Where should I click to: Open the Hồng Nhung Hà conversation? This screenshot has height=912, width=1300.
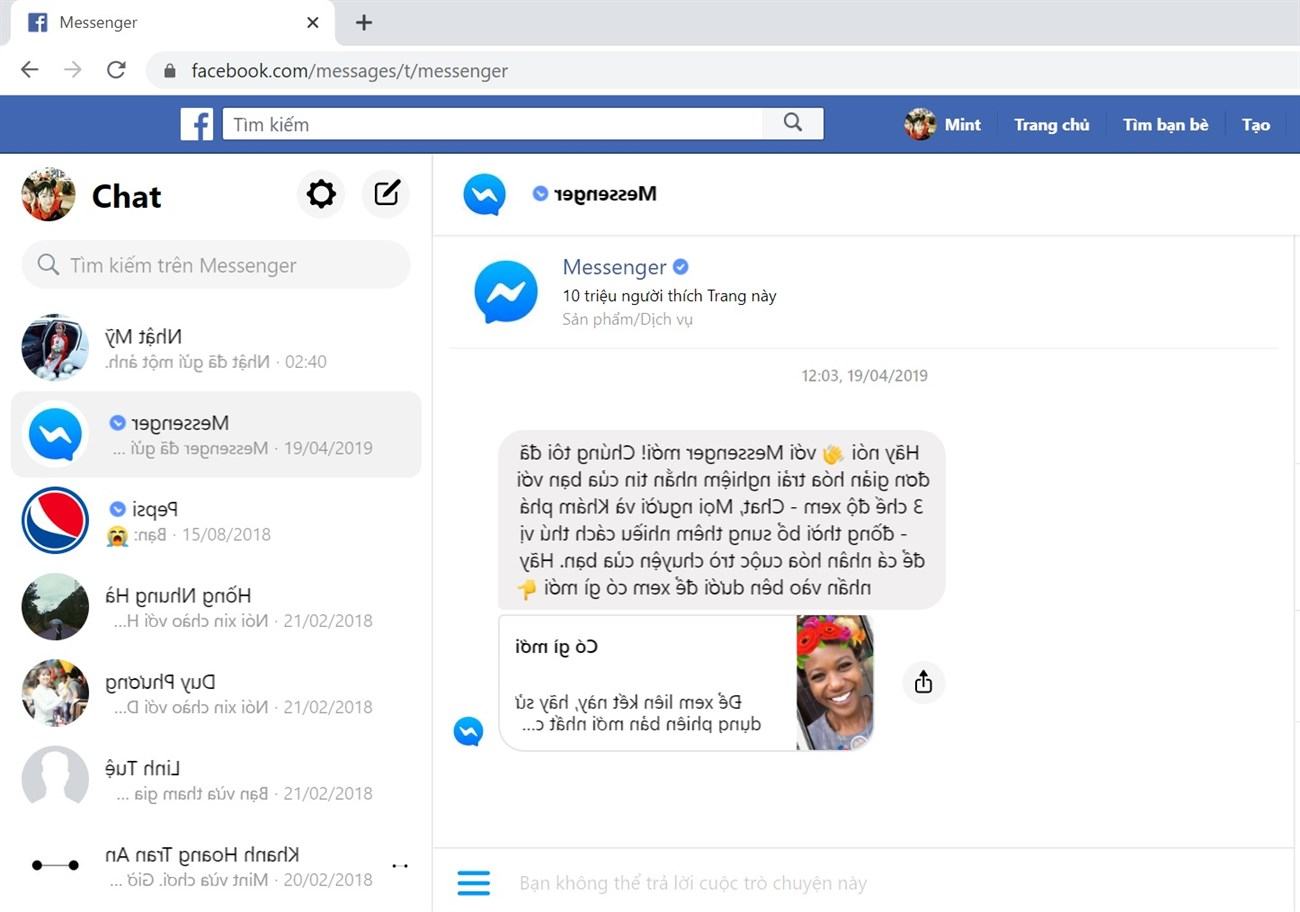(x=216, y=607)
